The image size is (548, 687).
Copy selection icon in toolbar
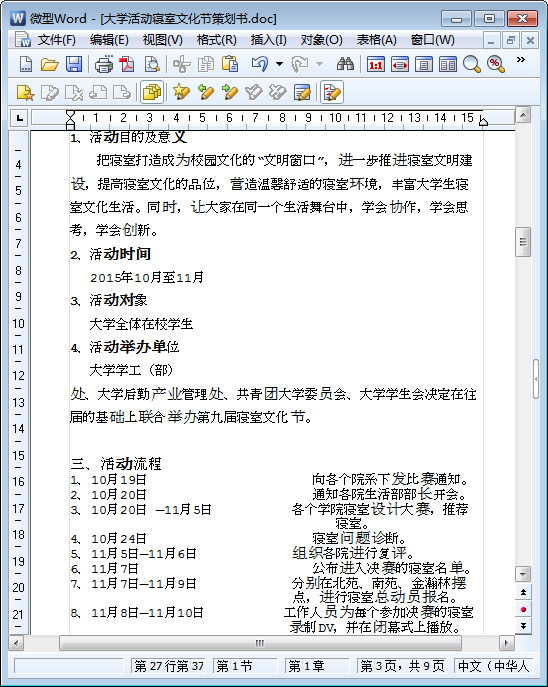click(x=206, y=64)
